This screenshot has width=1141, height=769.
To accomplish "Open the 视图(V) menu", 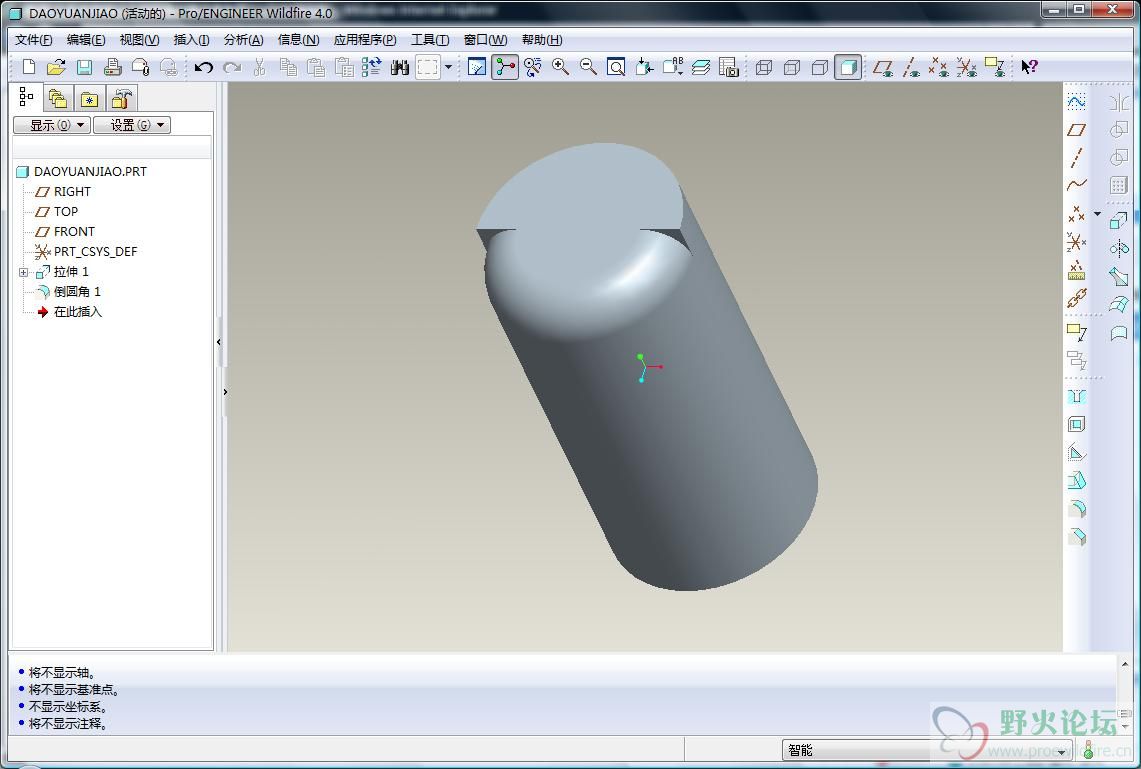I will pyautogui.click(x=139, y=40).
